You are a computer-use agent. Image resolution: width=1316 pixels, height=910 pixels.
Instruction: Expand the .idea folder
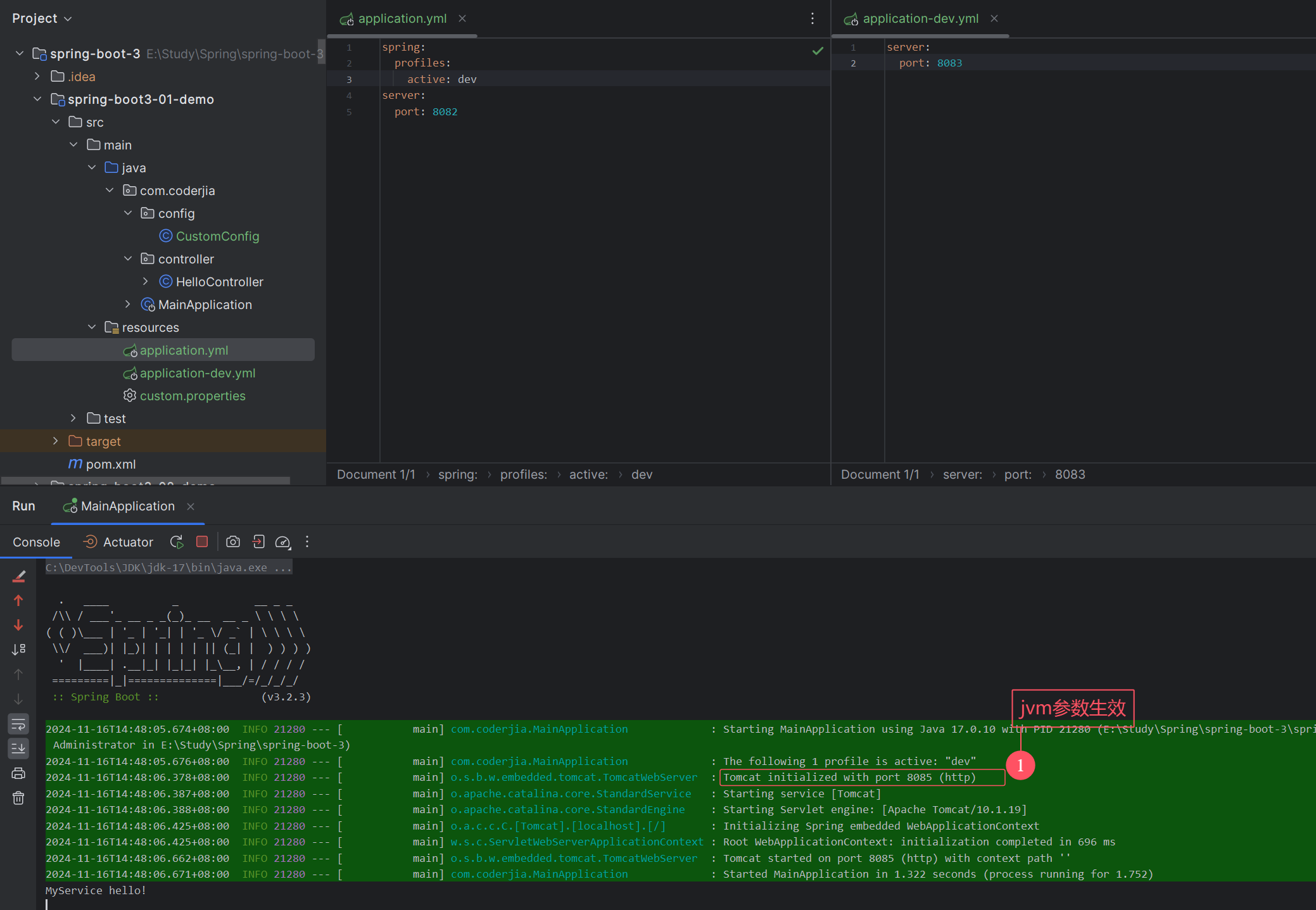[x=37, y=77]
